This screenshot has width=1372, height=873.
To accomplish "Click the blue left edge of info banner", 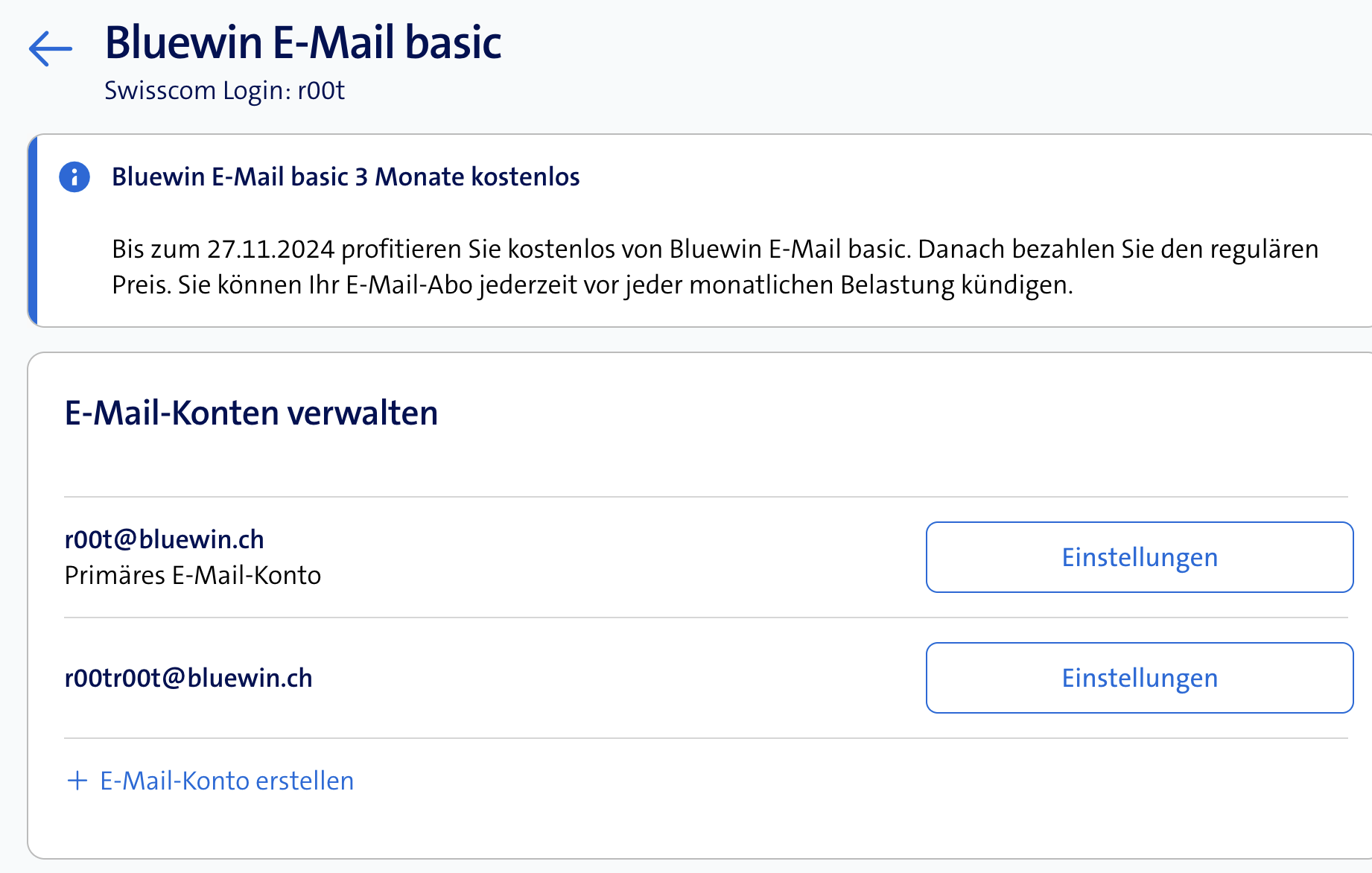I will [x=33, y=231].
